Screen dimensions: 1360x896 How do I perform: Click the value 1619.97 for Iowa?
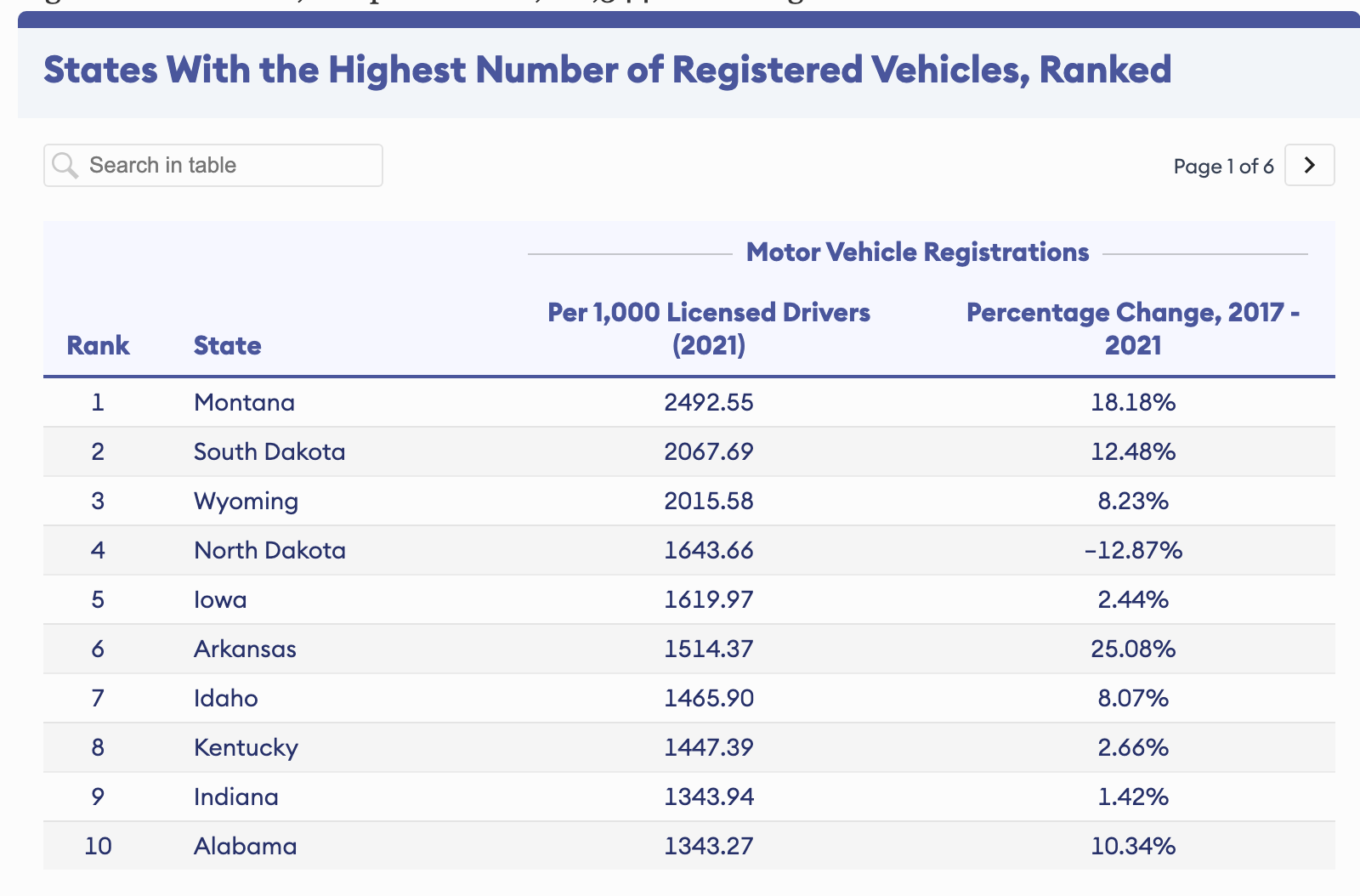click(x=709, y=599)
